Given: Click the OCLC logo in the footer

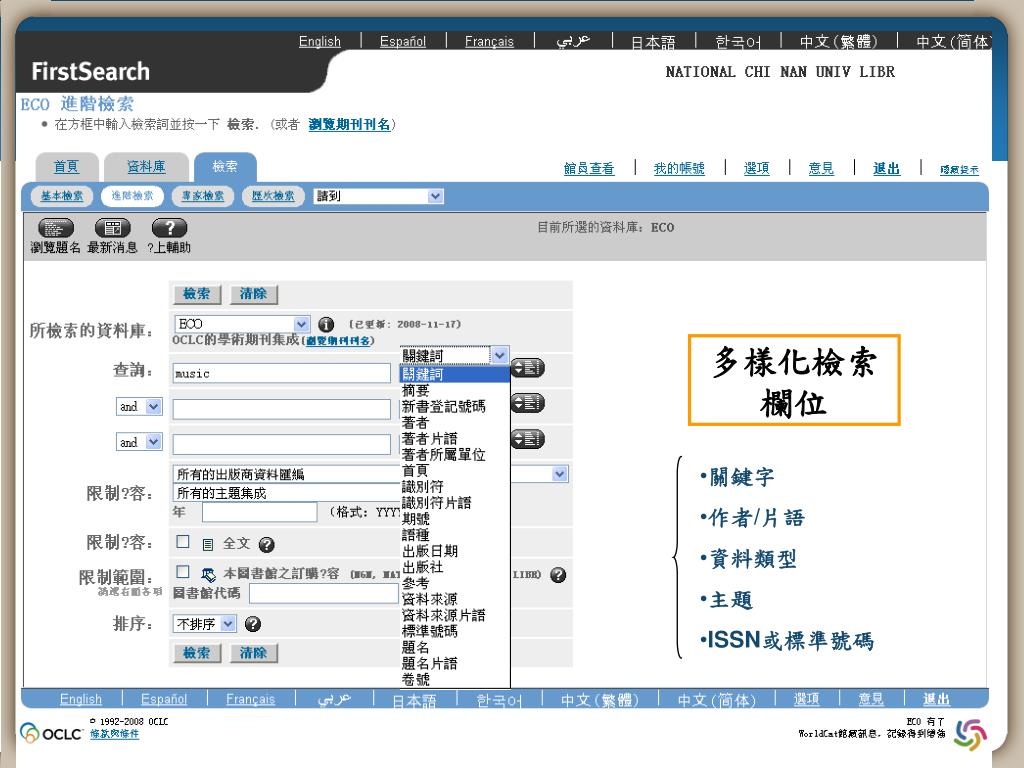Looking at the screenshot, I should [51, 733].
